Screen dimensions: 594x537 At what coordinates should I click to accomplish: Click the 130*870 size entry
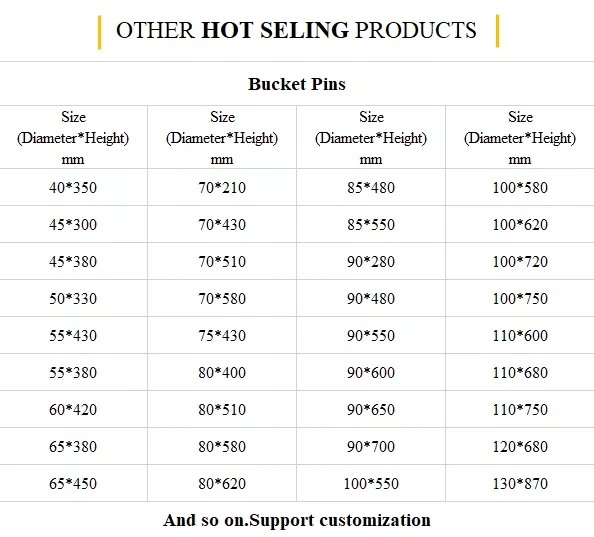pyautogui.click(x=520, y=484)
